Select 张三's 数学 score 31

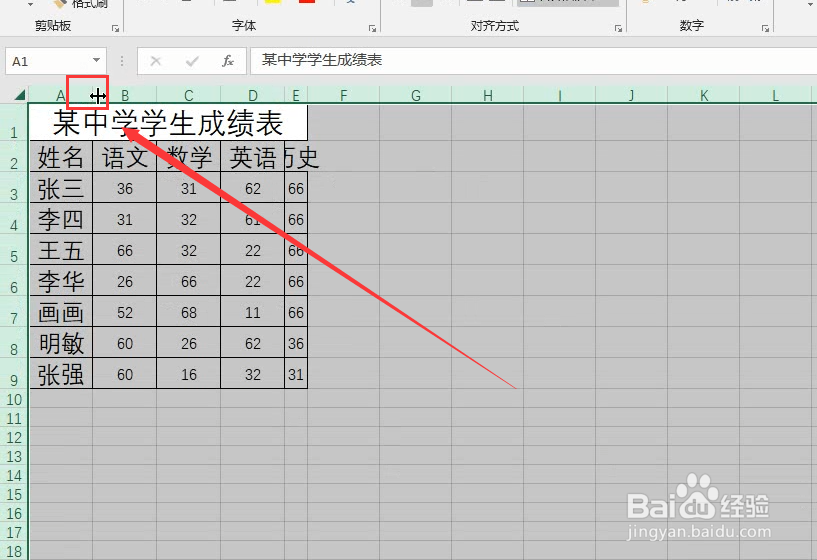point(189,188)
